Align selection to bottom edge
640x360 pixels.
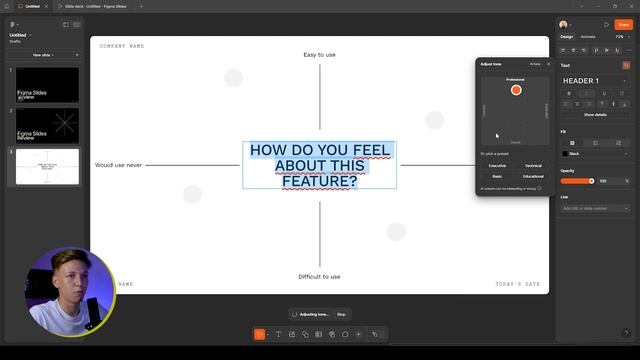pos(617,50)
